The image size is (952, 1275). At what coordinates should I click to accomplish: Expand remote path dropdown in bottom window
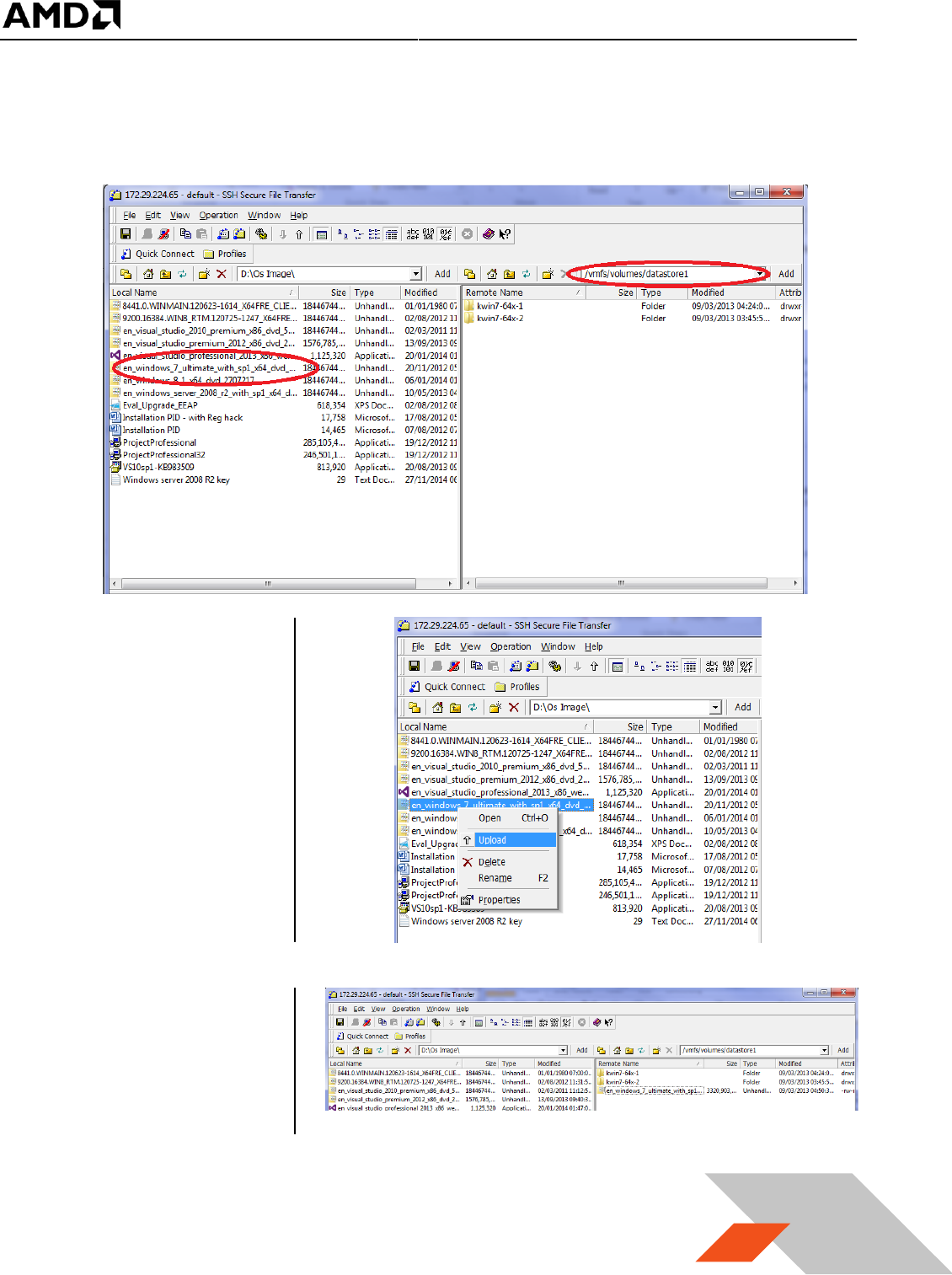coord(825,1050)
